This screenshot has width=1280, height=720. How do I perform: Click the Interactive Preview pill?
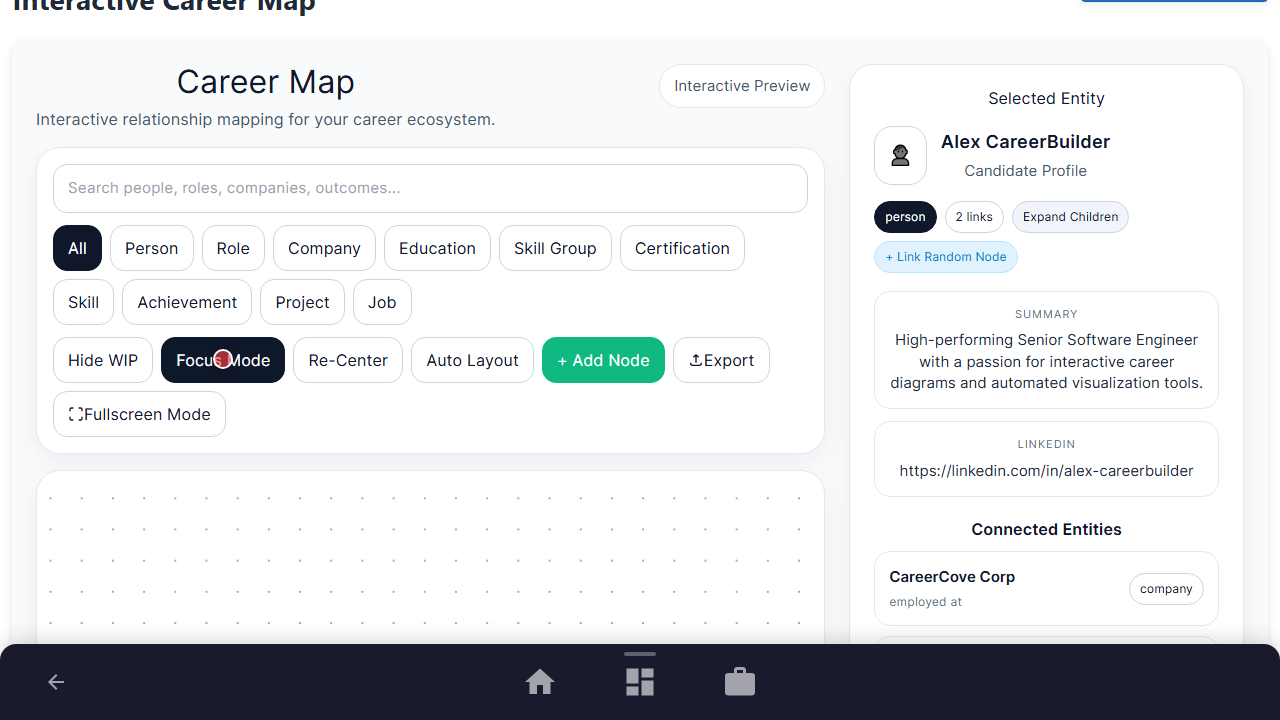(x=742, y=86)
